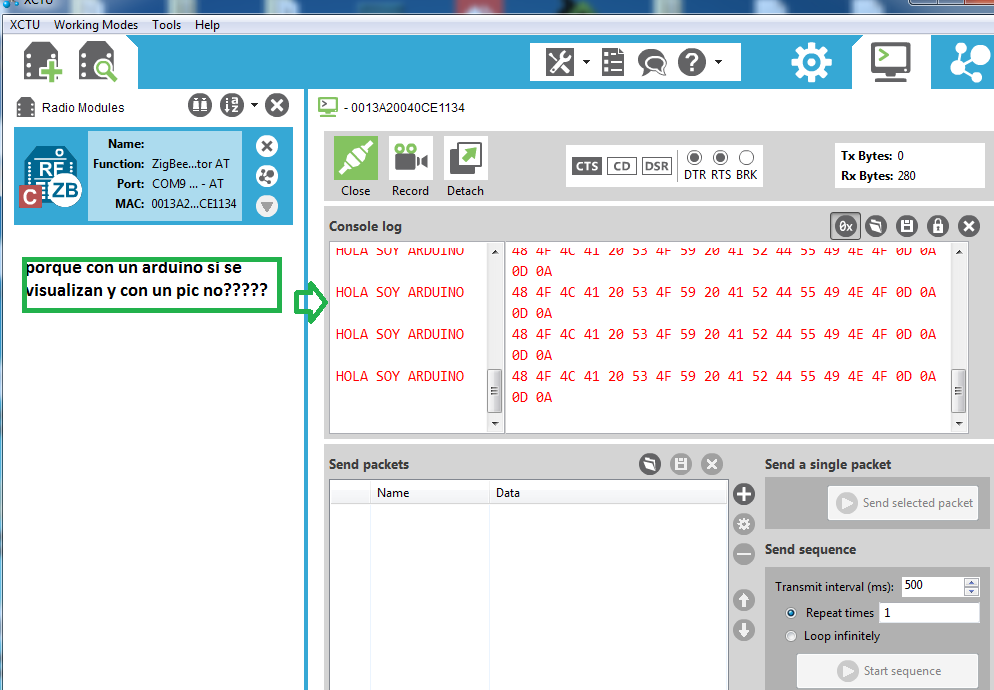Click the a-z sort modules icon
Viewport: 994px width, 690px height.
click(232, 105)
